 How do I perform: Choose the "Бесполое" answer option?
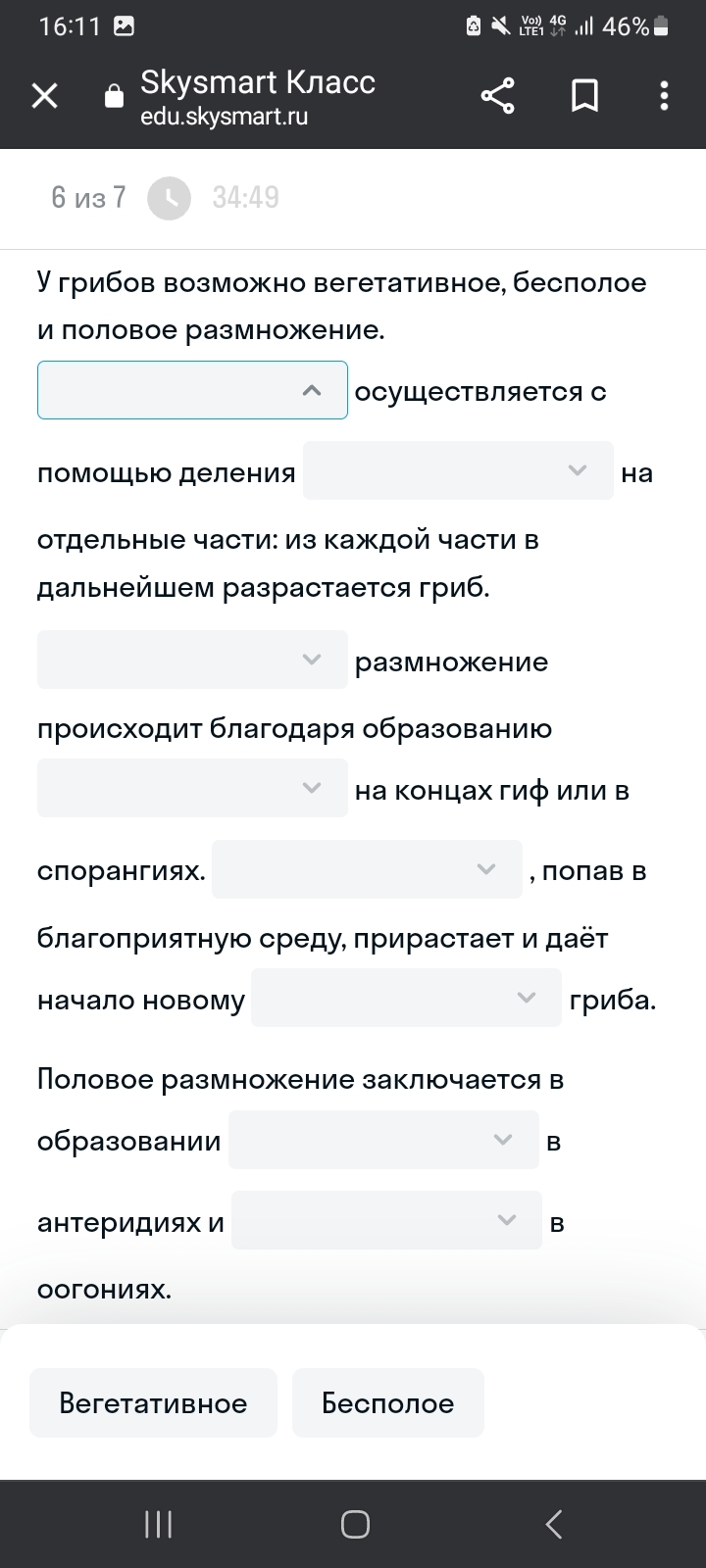point(387,1403)
